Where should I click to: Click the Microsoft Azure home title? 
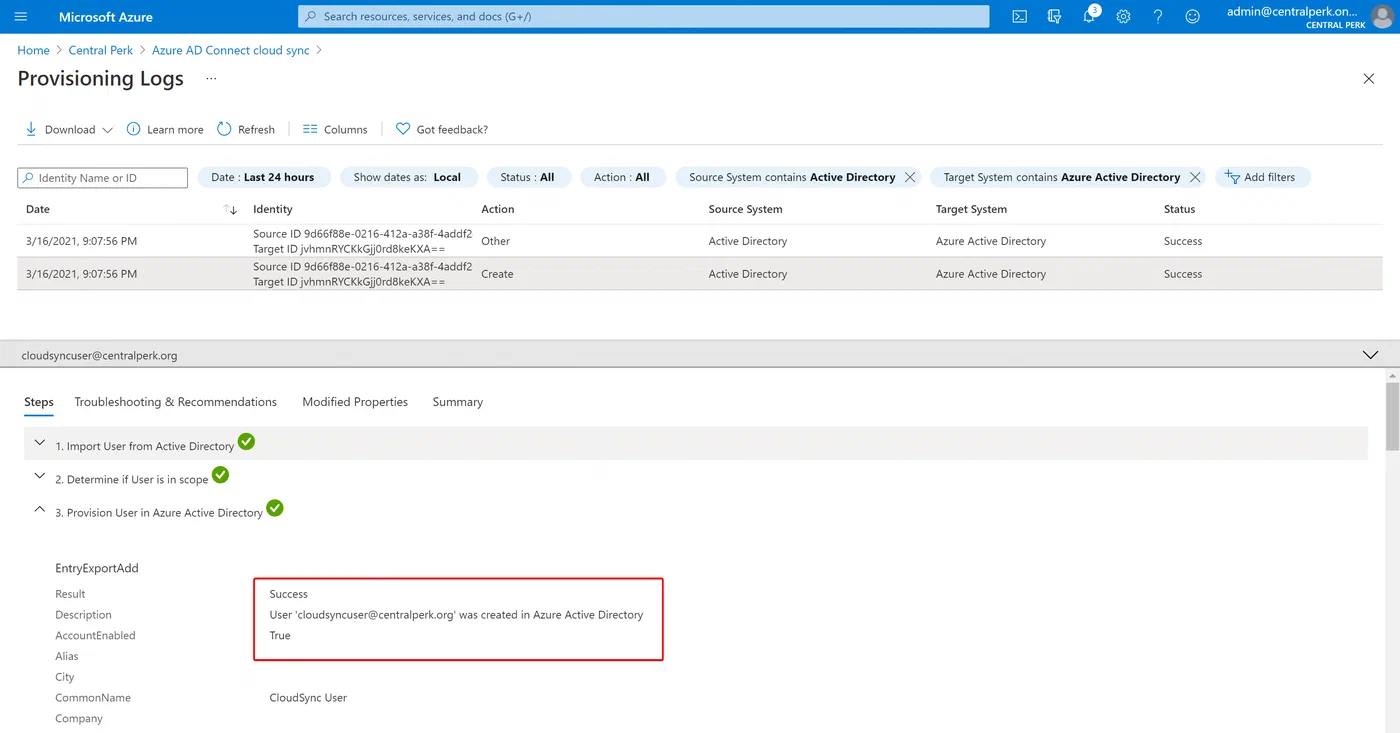point(106,17)
